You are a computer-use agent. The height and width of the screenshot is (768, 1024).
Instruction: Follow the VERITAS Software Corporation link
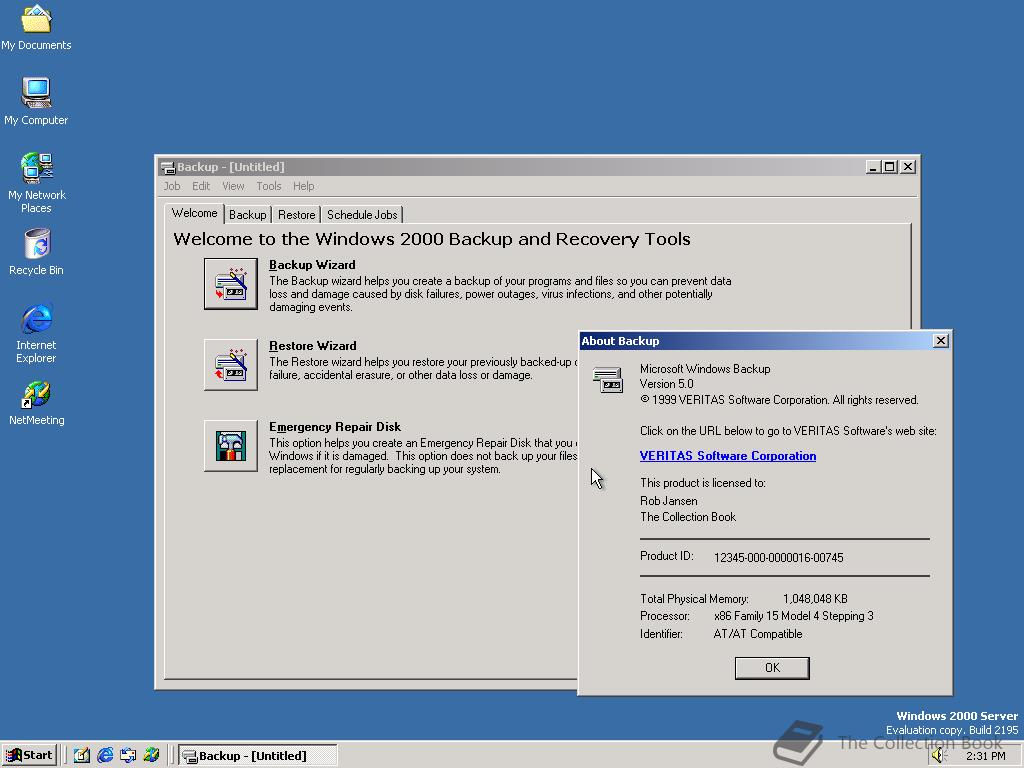[x=728, y=456]
